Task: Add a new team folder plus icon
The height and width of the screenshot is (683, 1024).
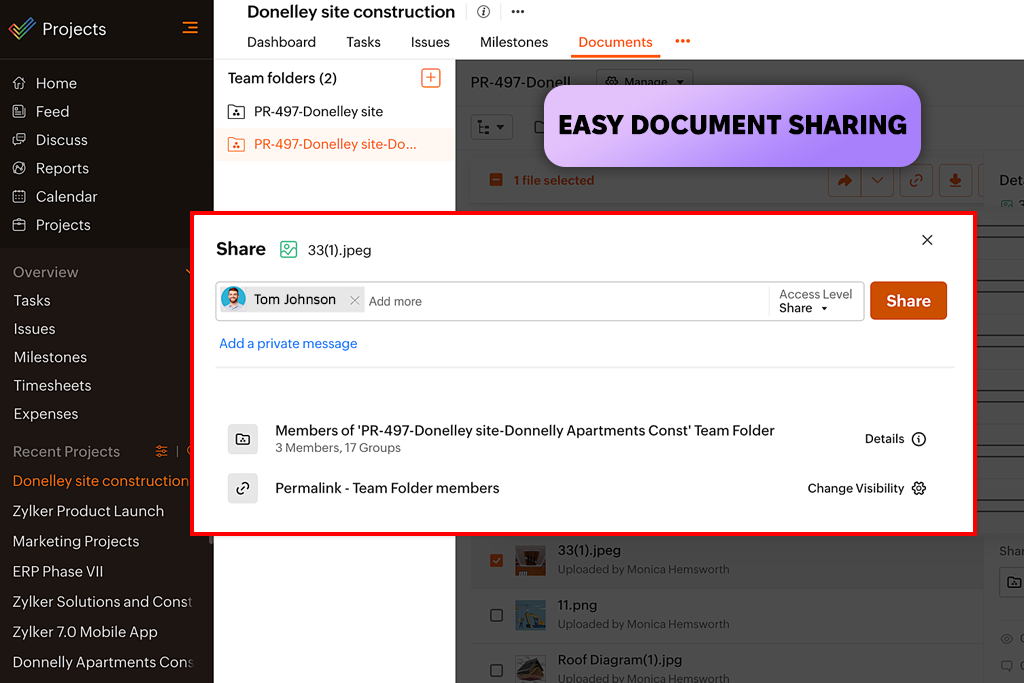Action: pyautogui.click(x=430, y=78)
